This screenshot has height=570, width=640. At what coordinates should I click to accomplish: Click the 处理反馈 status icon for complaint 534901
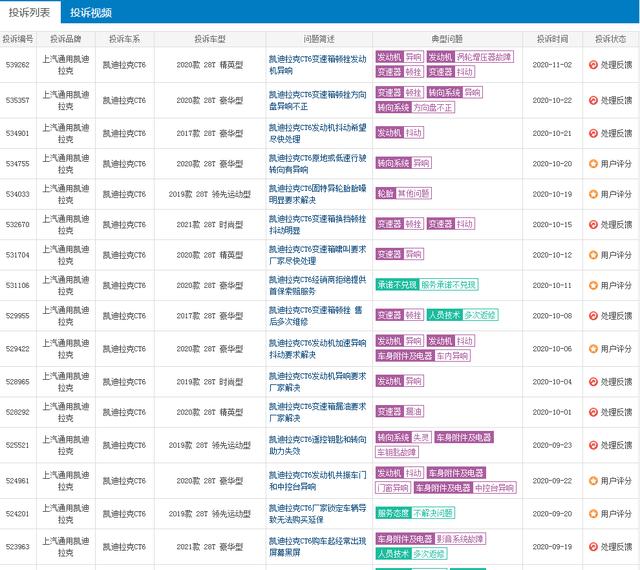tap(593, 134)
